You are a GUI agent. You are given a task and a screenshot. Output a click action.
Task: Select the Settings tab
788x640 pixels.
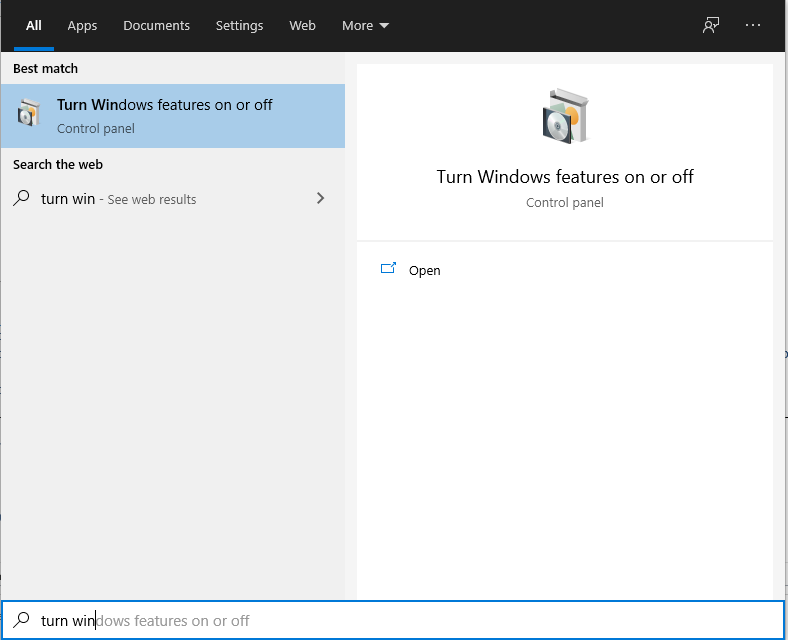(239, 26)
